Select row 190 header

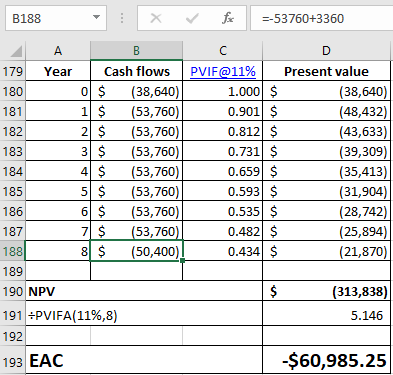[13, 291]
